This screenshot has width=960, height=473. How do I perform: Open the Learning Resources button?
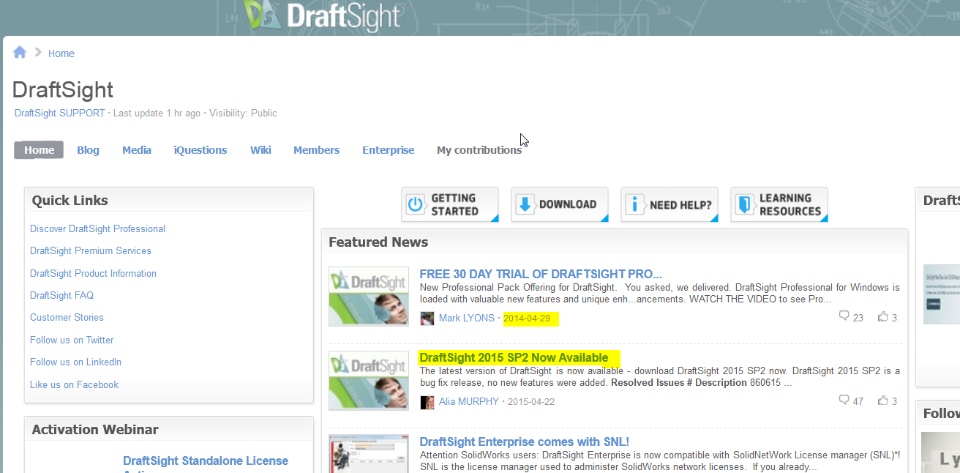click(x=779, y=204)
